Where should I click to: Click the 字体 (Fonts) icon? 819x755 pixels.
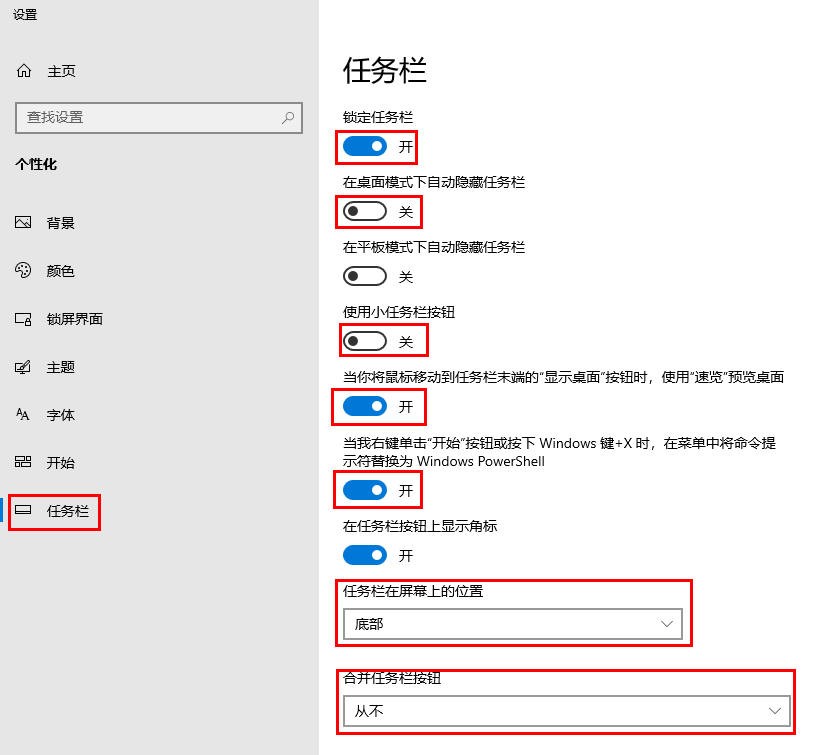click(x=23, y=414)
